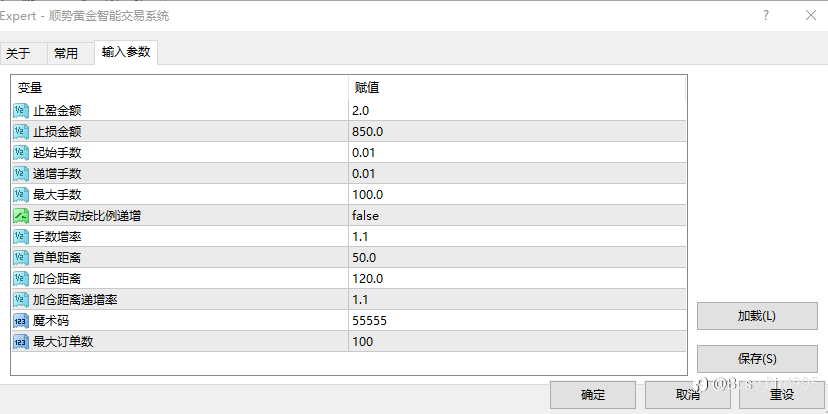The width and height of the screenshot is (828, 414).
Task: Click the icon beside 最大订单数
Action: (x=21, y=342)
